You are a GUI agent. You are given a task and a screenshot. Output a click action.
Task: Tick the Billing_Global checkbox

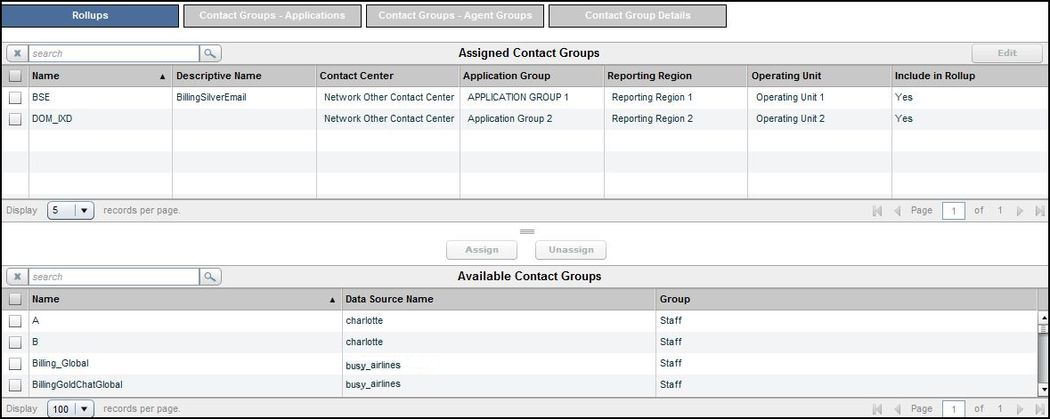coord(15,363)
